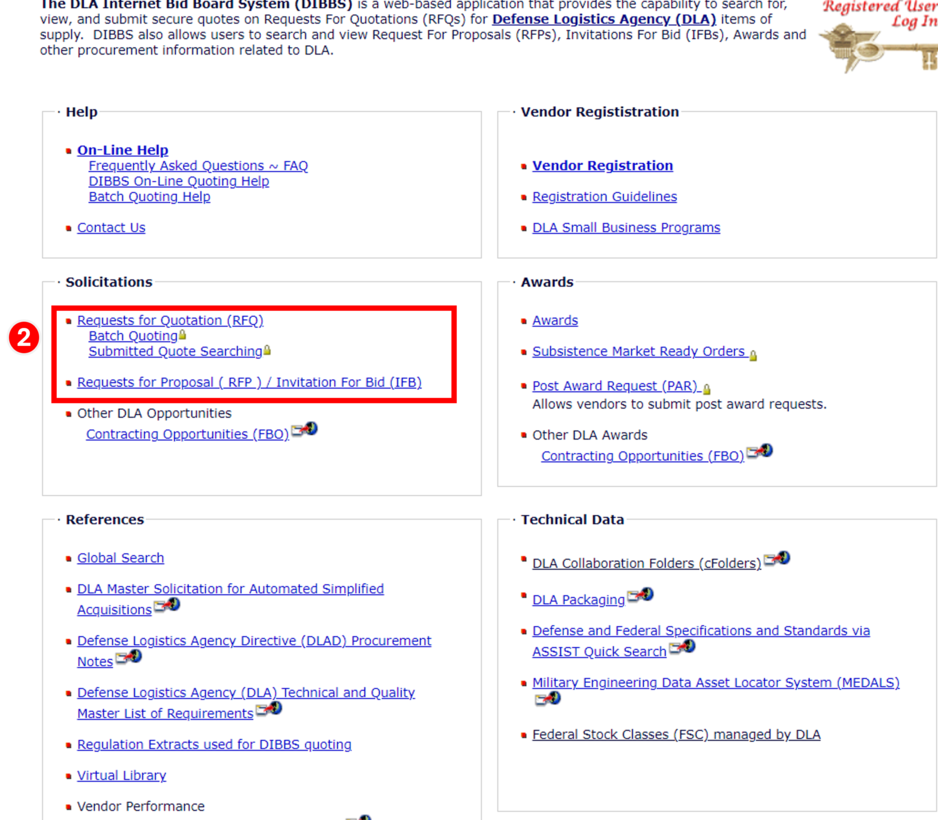The image size is (938, 820).
Task: Open DLA Small Business Programs
Action: (x=626, y=228)
